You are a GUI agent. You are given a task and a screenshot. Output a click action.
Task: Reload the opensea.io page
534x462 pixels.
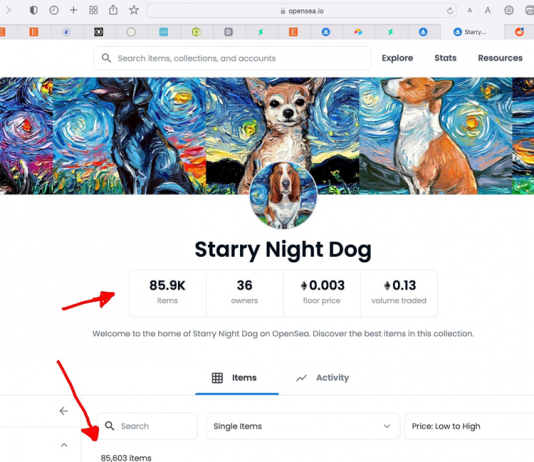click(450, 11)
